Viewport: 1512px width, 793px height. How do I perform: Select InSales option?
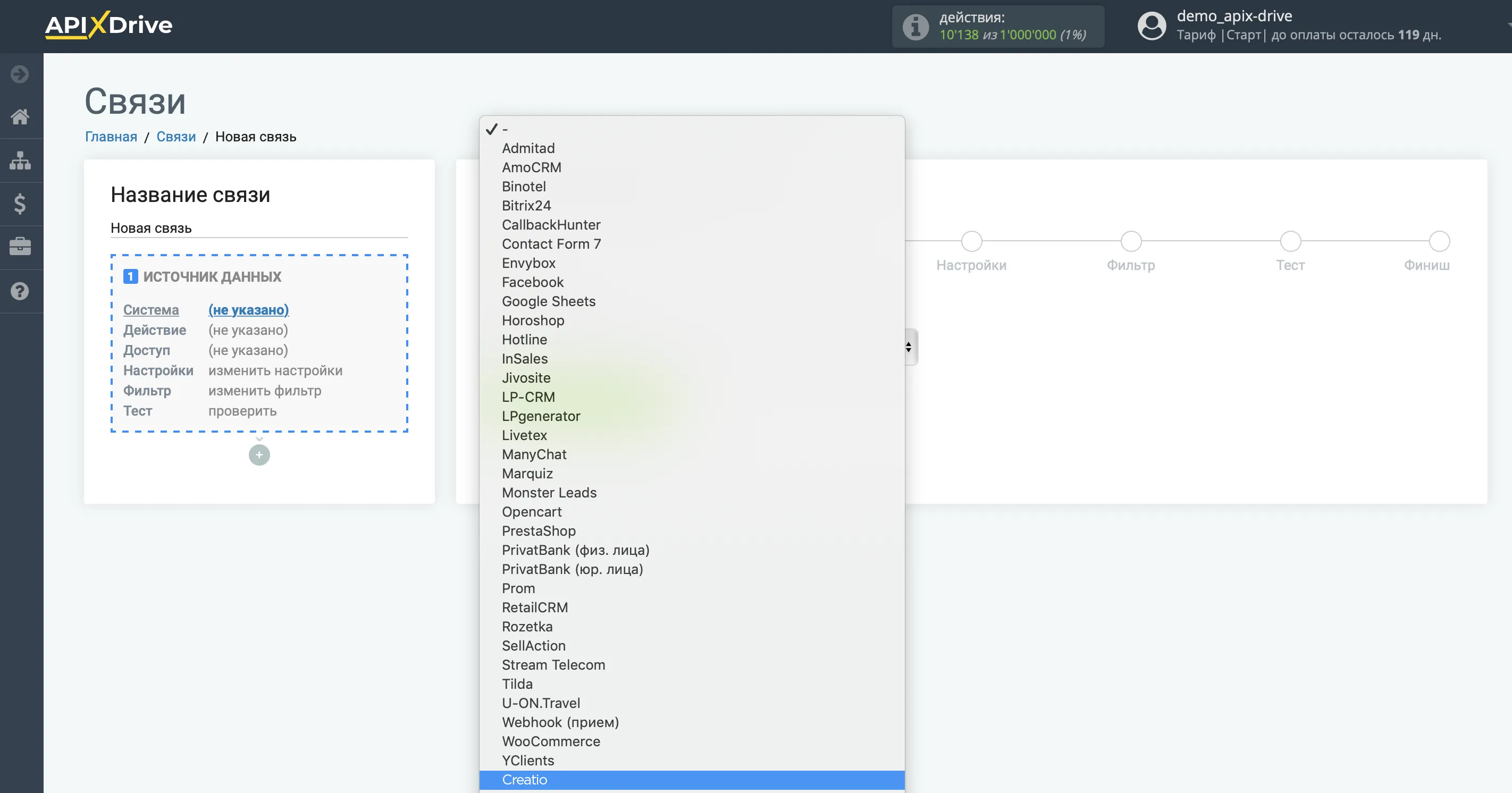coord(692,359)
